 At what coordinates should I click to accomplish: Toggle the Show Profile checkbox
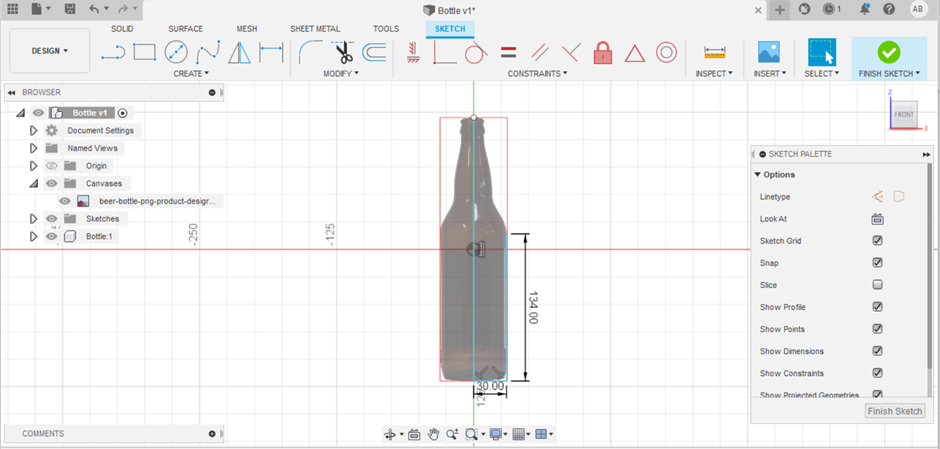(878, 306)
